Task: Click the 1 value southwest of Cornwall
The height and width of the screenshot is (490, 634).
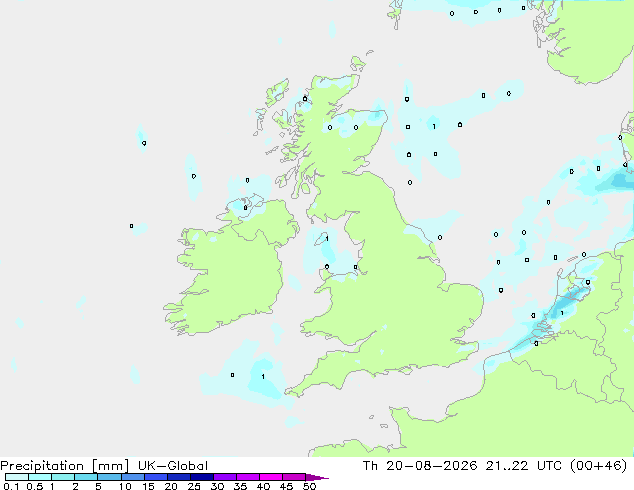Action: (x=263, y=377)
